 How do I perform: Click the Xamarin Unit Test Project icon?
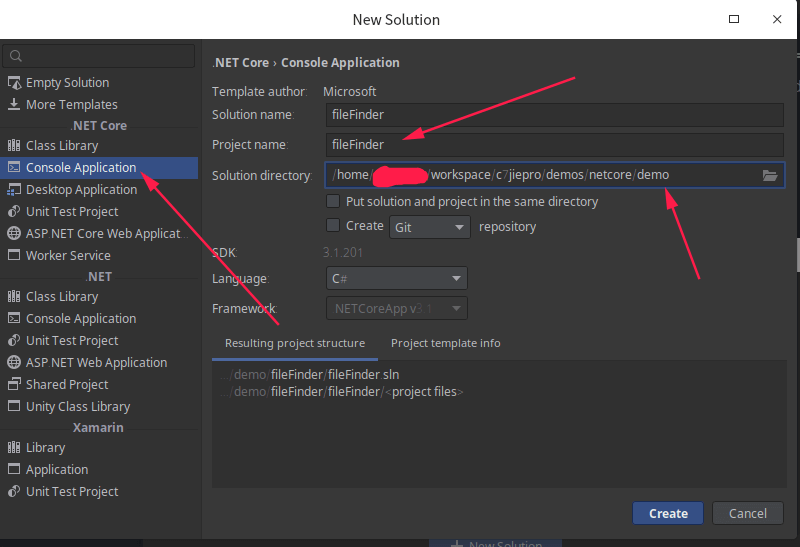point(14,492)
